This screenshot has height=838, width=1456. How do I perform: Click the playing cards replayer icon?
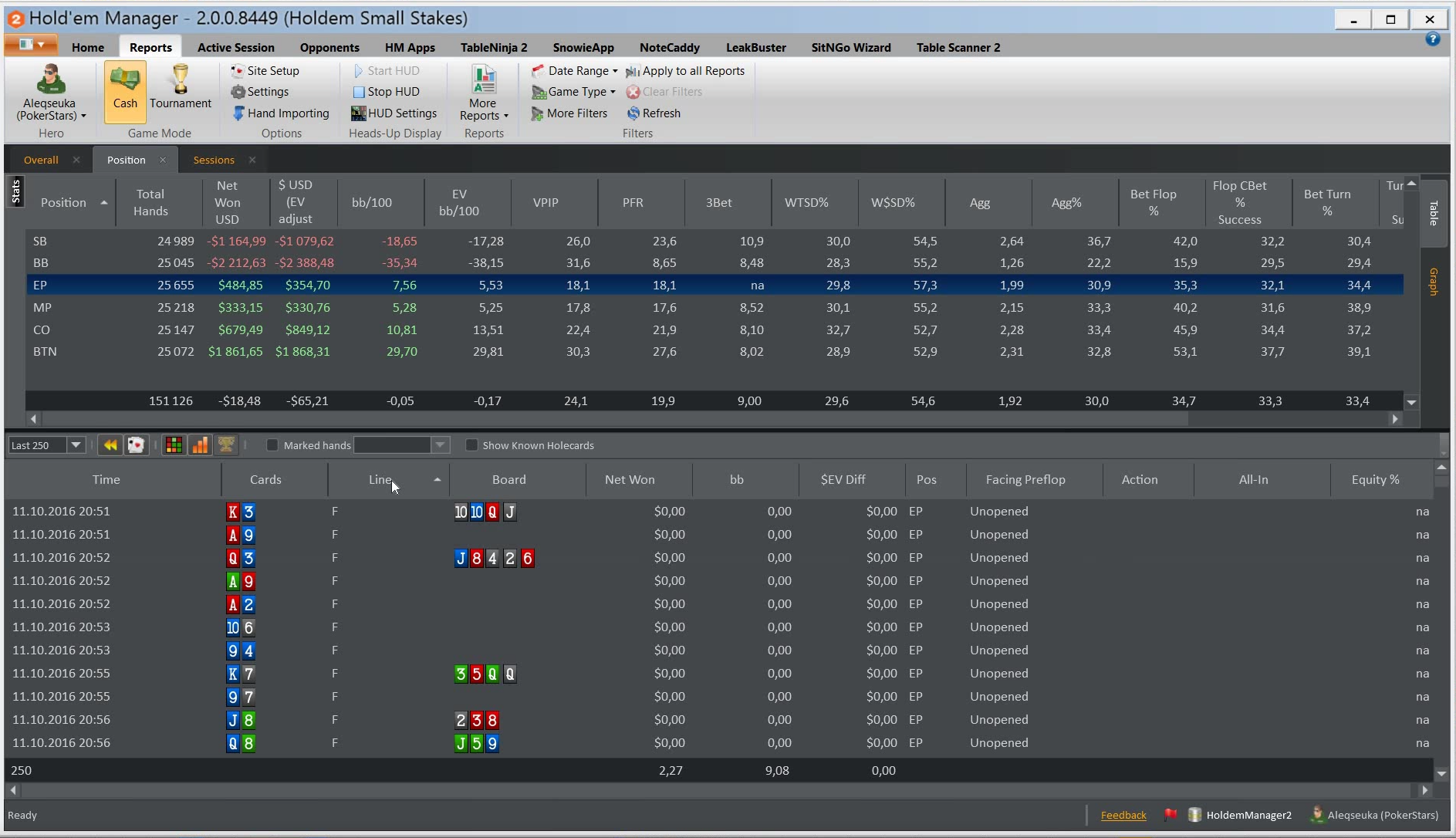pos(136,445)
